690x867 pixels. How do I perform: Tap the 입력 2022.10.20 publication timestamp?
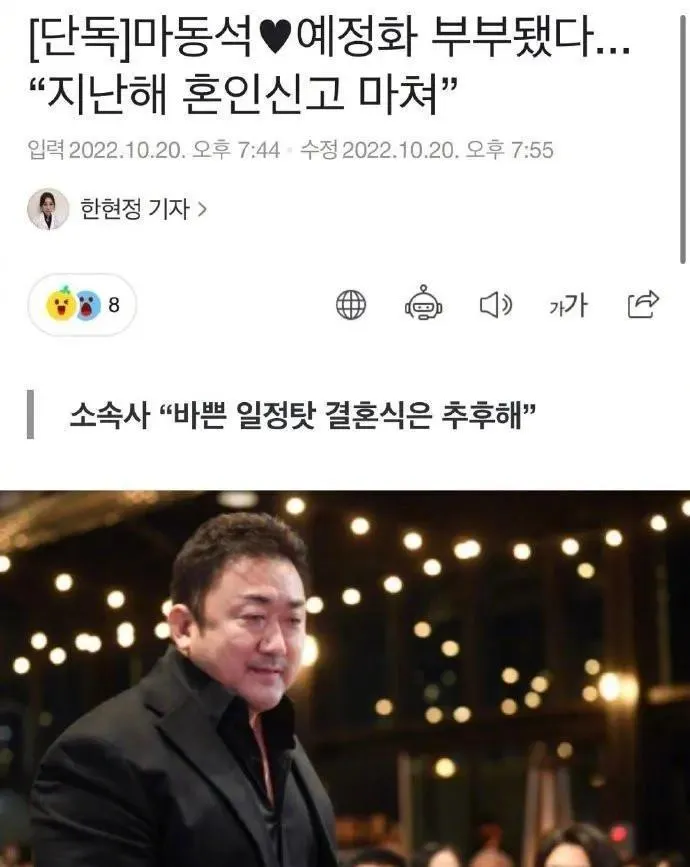[x=154, y=150]
